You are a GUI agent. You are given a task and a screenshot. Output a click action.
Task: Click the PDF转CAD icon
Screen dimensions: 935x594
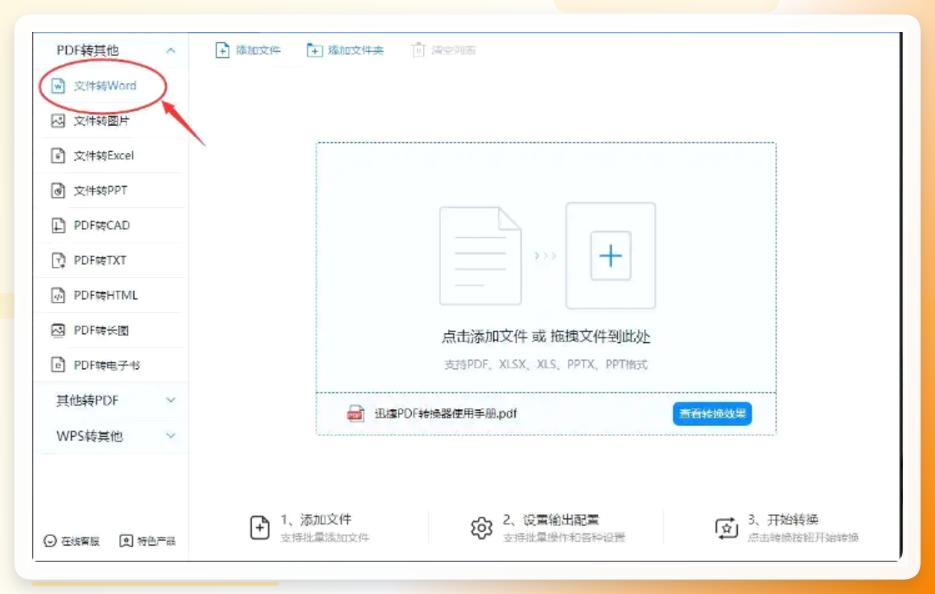[58, 225]
